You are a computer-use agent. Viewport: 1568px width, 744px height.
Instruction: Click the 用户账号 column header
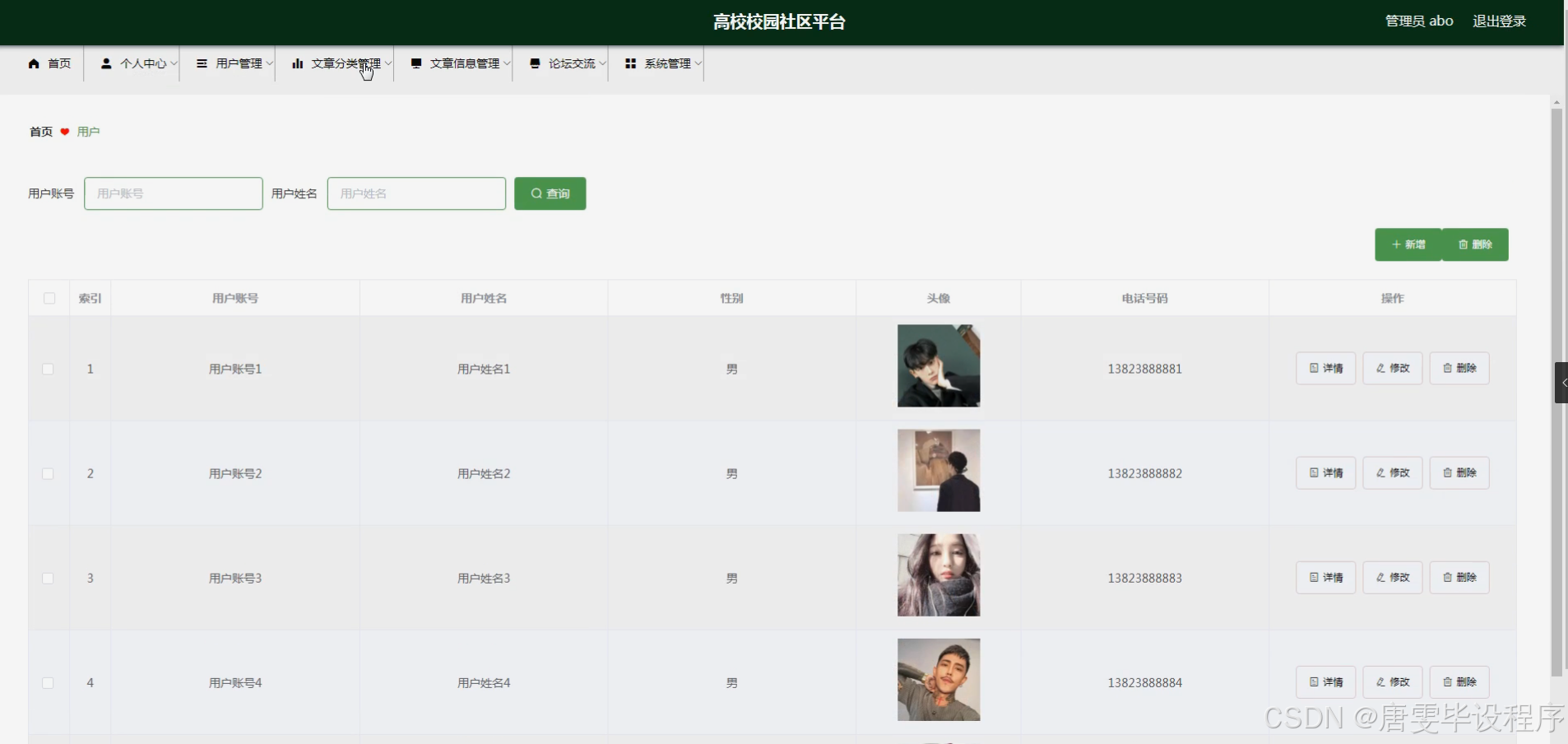(x=235, y=298)
